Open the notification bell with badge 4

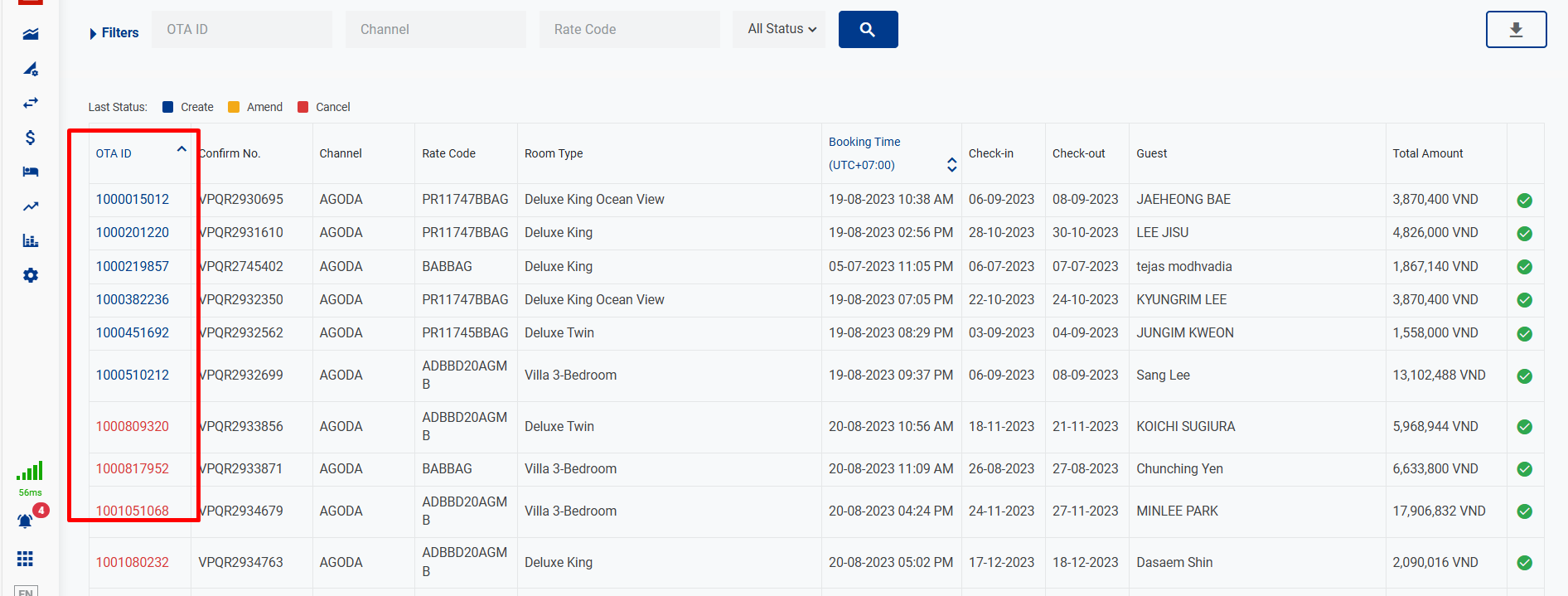(26, 521)
